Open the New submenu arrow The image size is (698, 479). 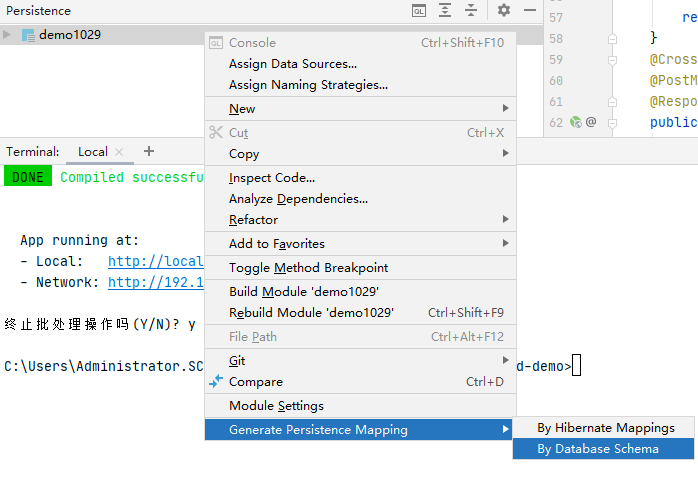pos(505,108)
